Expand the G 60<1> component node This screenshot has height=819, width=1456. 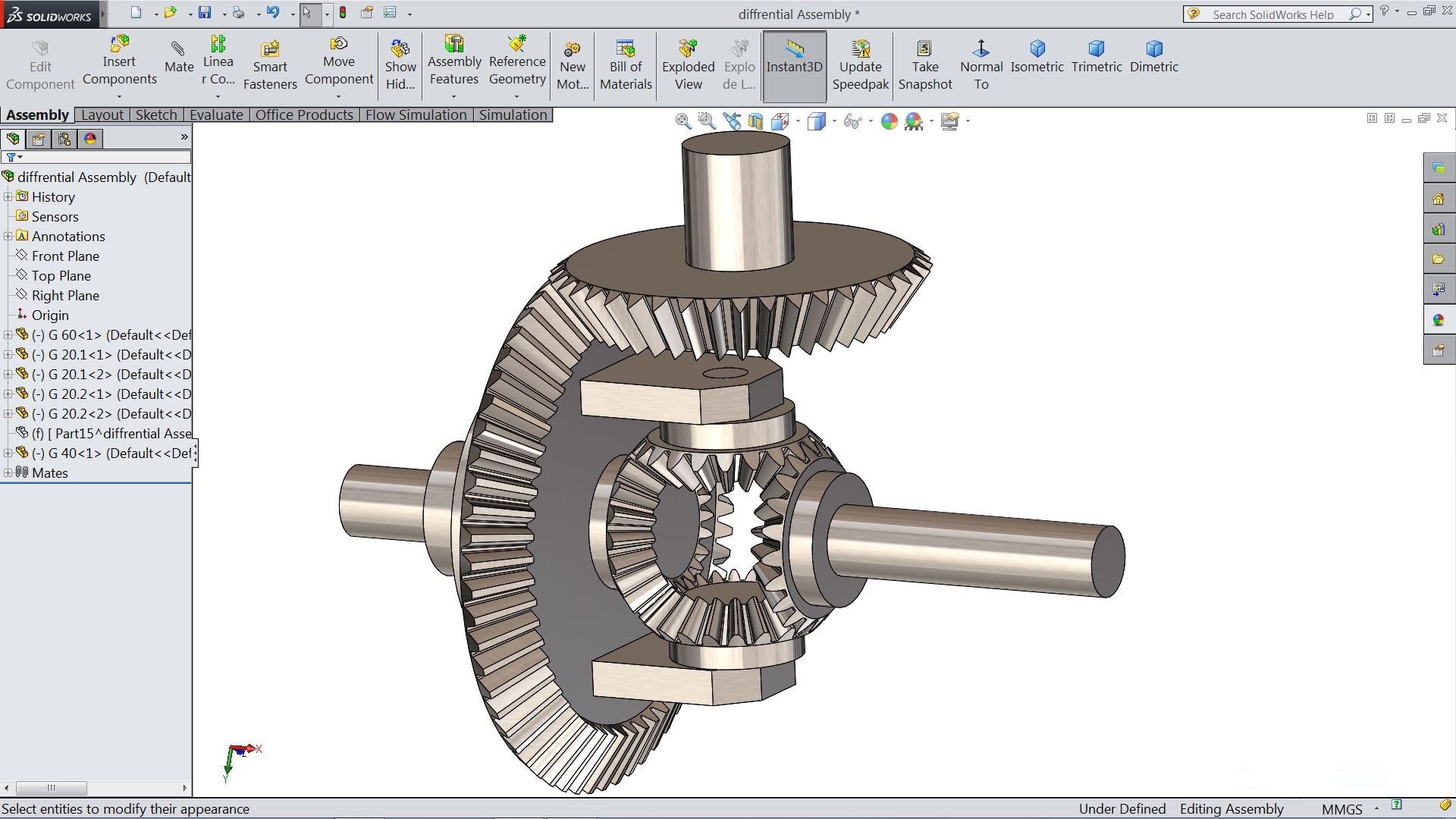(8, 334)
